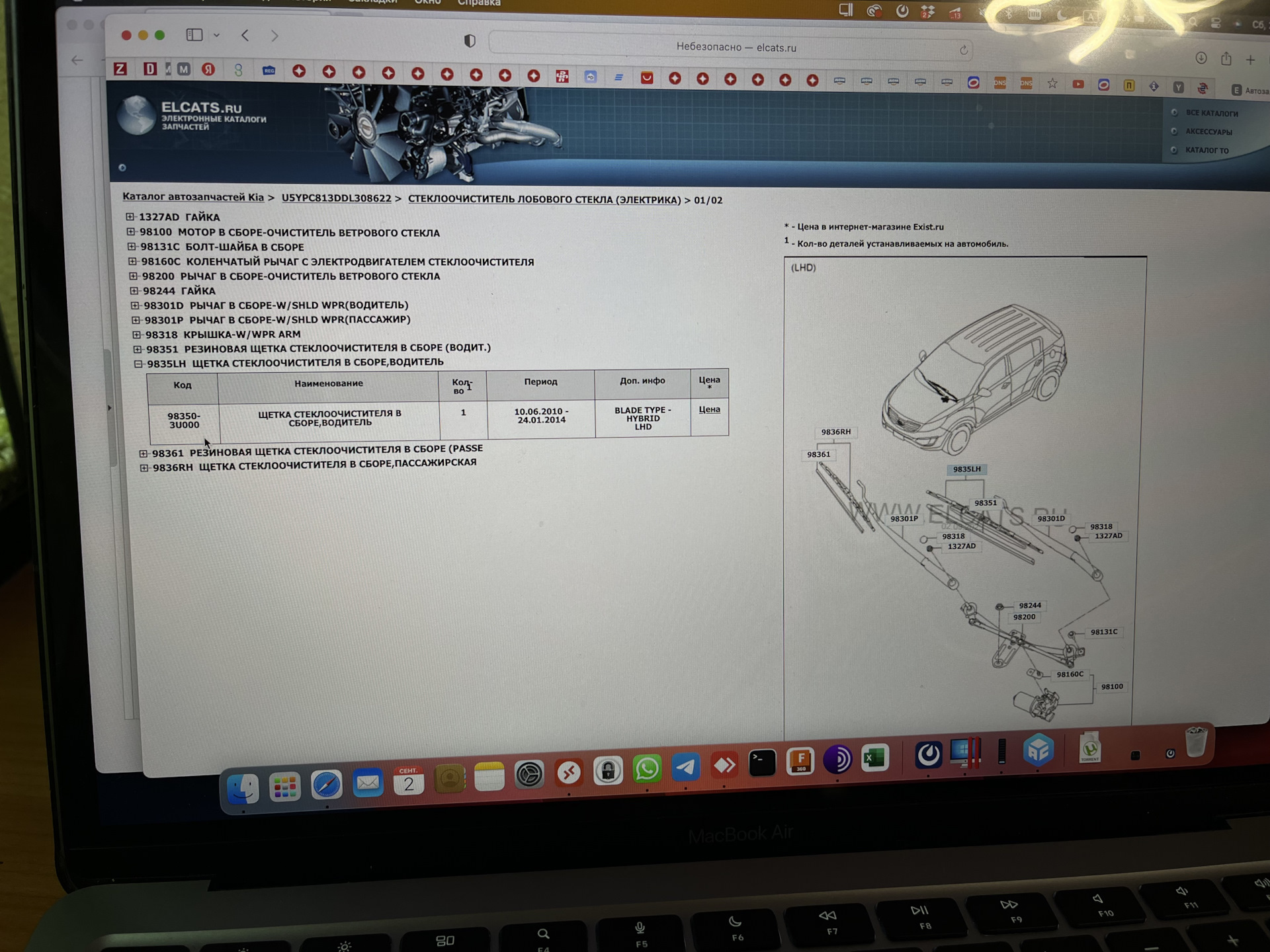
Task: Click label 98131C in the diagram
Action: pos(1104,632)
